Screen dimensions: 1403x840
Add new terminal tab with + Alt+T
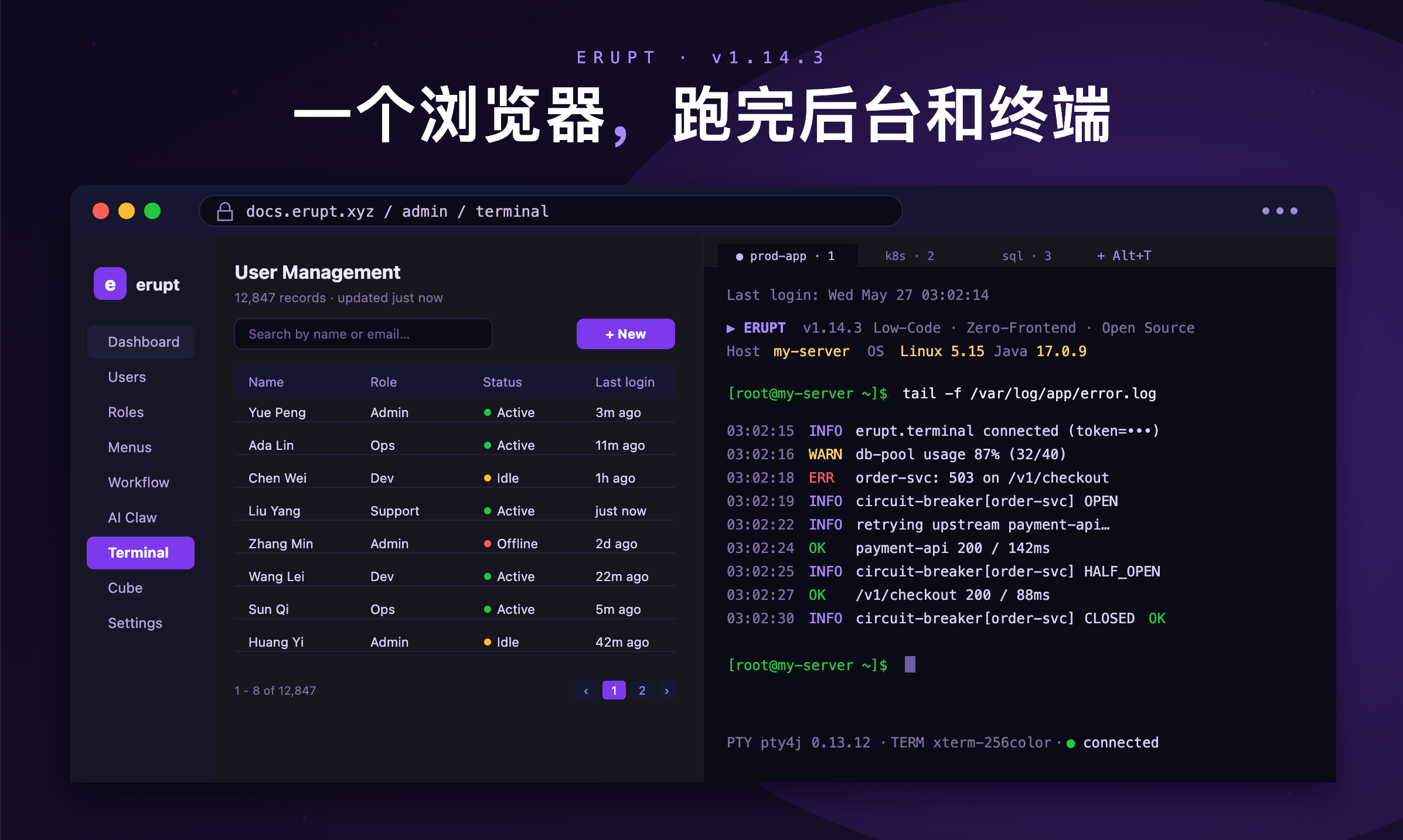coord(1124,256)
